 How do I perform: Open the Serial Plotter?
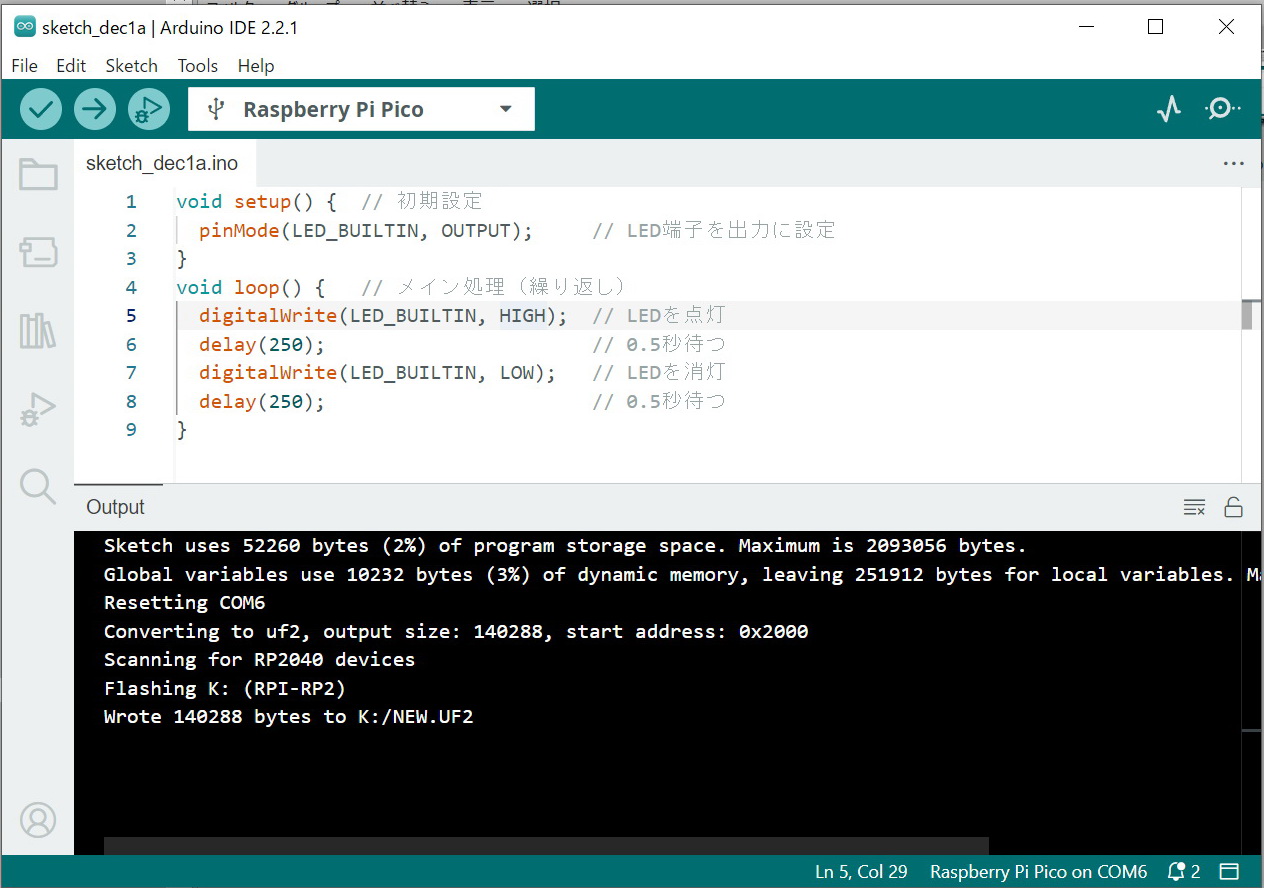(1169, 109)
